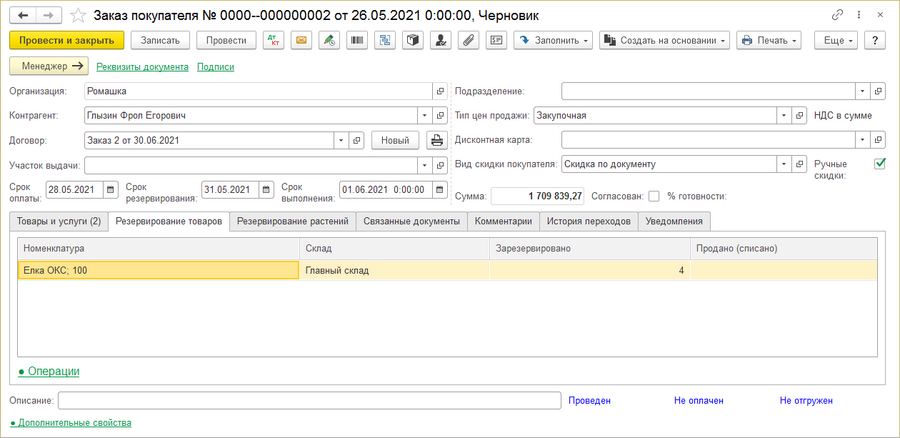This screenshot has width=900, height=438.
Task: Click the blue linked-documents structure icon
Action: click(x=385, y=41)
